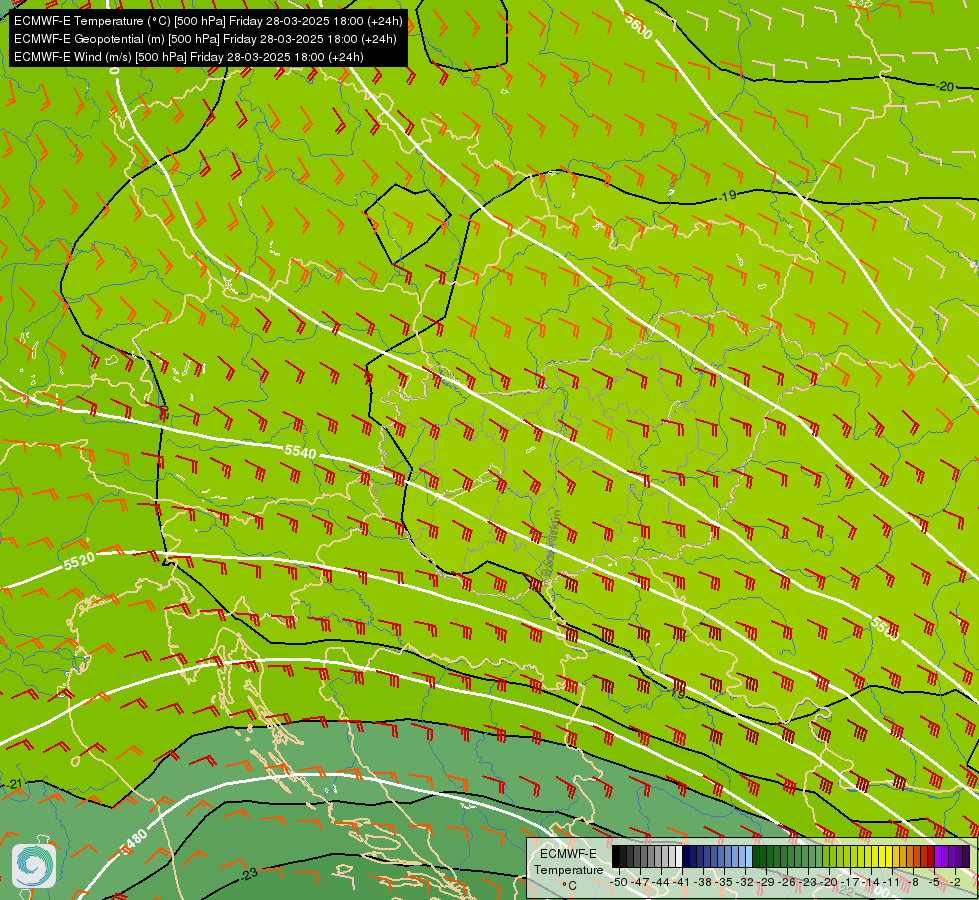Screen dimensions: 979x900
Task: Click the -50 tick label in the legend
Action: [619, 882]
